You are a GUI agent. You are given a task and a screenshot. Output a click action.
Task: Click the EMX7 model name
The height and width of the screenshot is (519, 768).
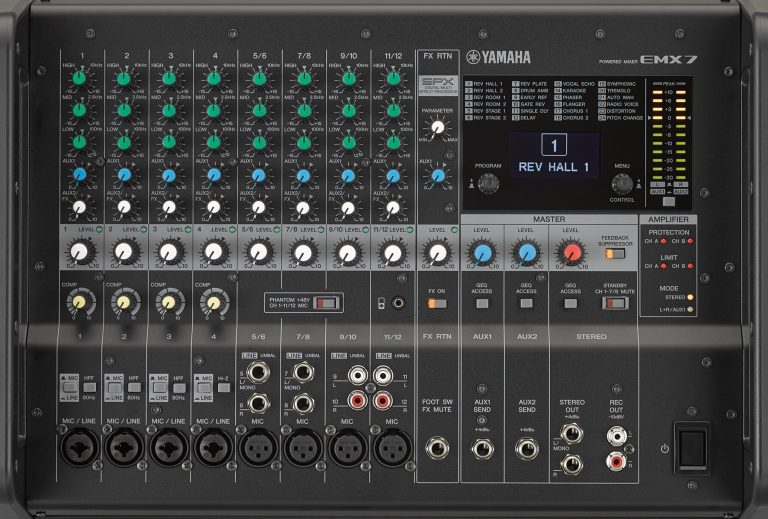point(668,60)
